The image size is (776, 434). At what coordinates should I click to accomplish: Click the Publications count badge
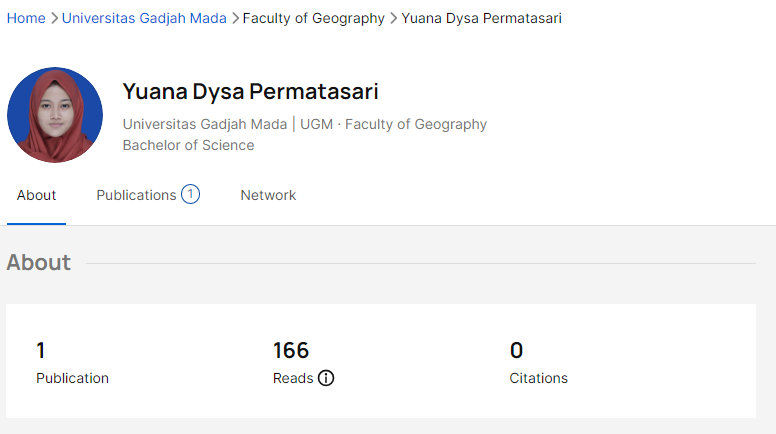190,195
